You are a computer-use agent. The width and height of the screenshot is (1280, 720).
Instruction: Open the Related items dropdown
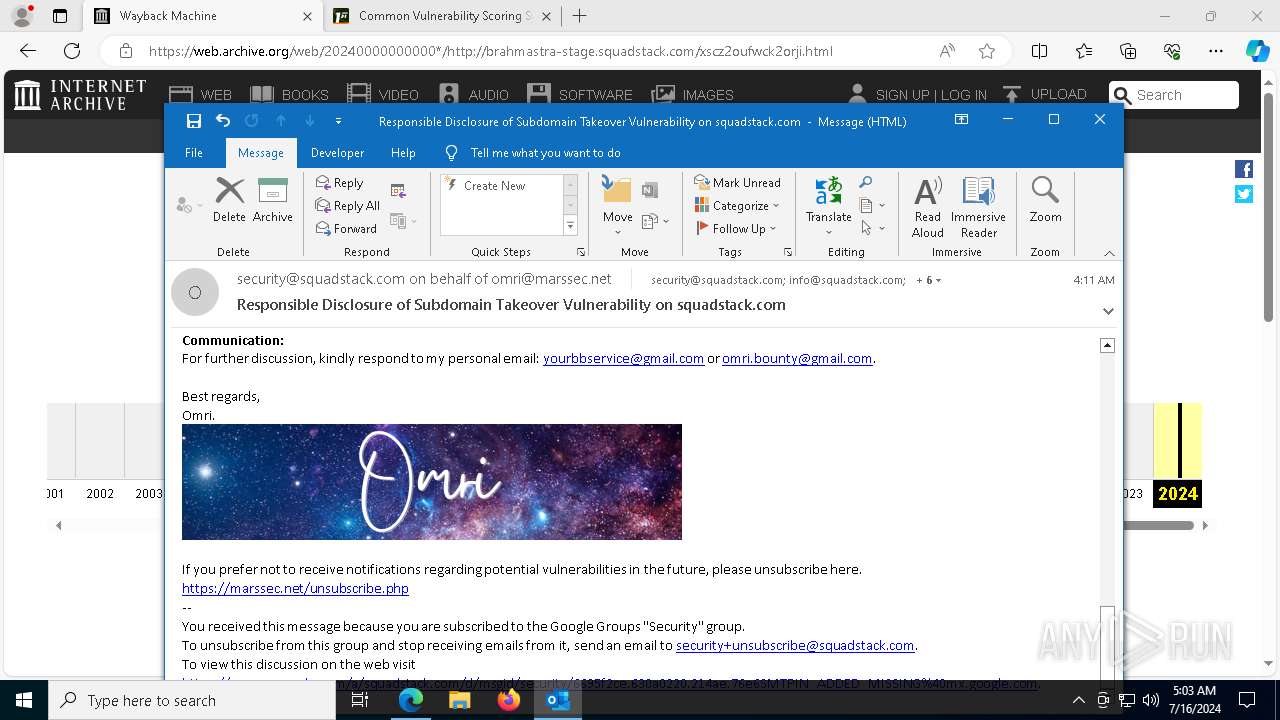(x=872, y=206)
